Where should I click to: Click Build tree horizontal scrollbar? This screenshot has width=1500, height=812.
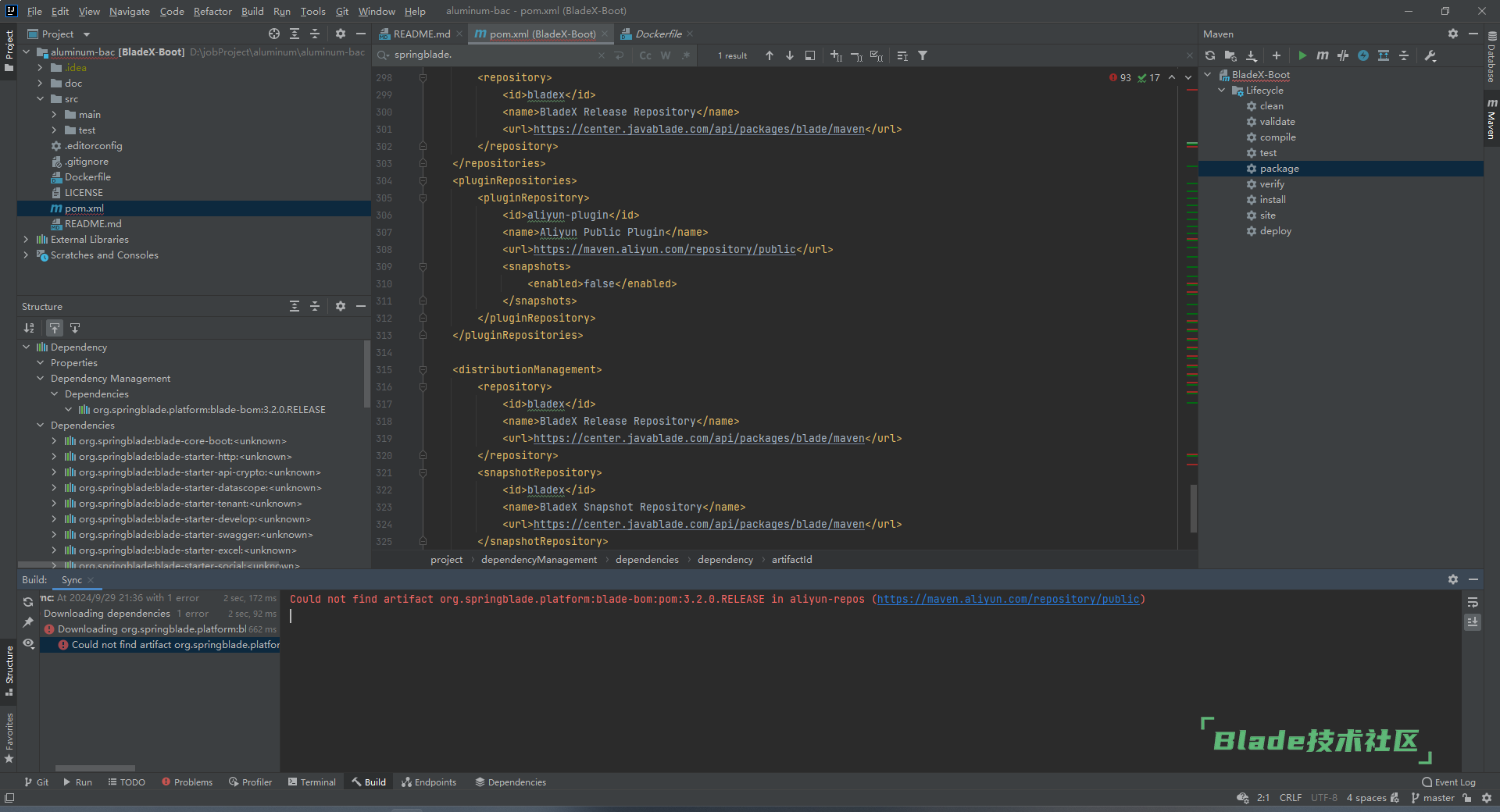[95, 768]
